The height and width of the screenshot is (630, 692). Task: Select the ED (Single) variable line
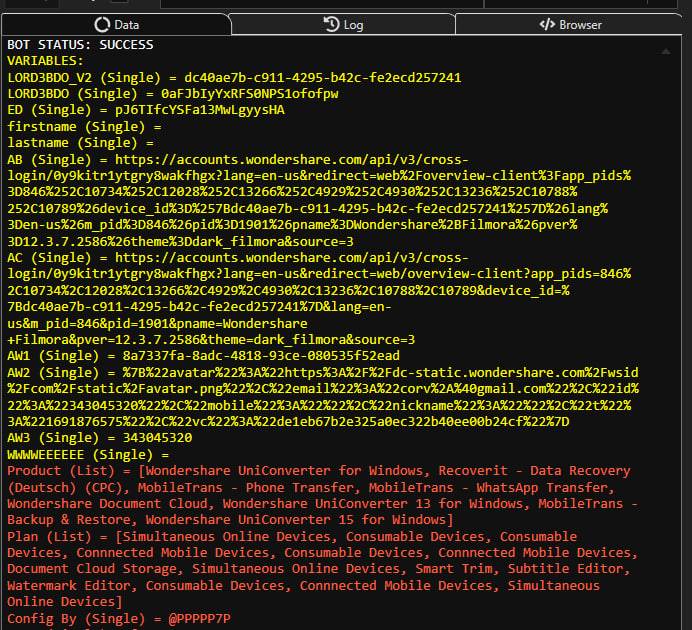coord(146,110)
